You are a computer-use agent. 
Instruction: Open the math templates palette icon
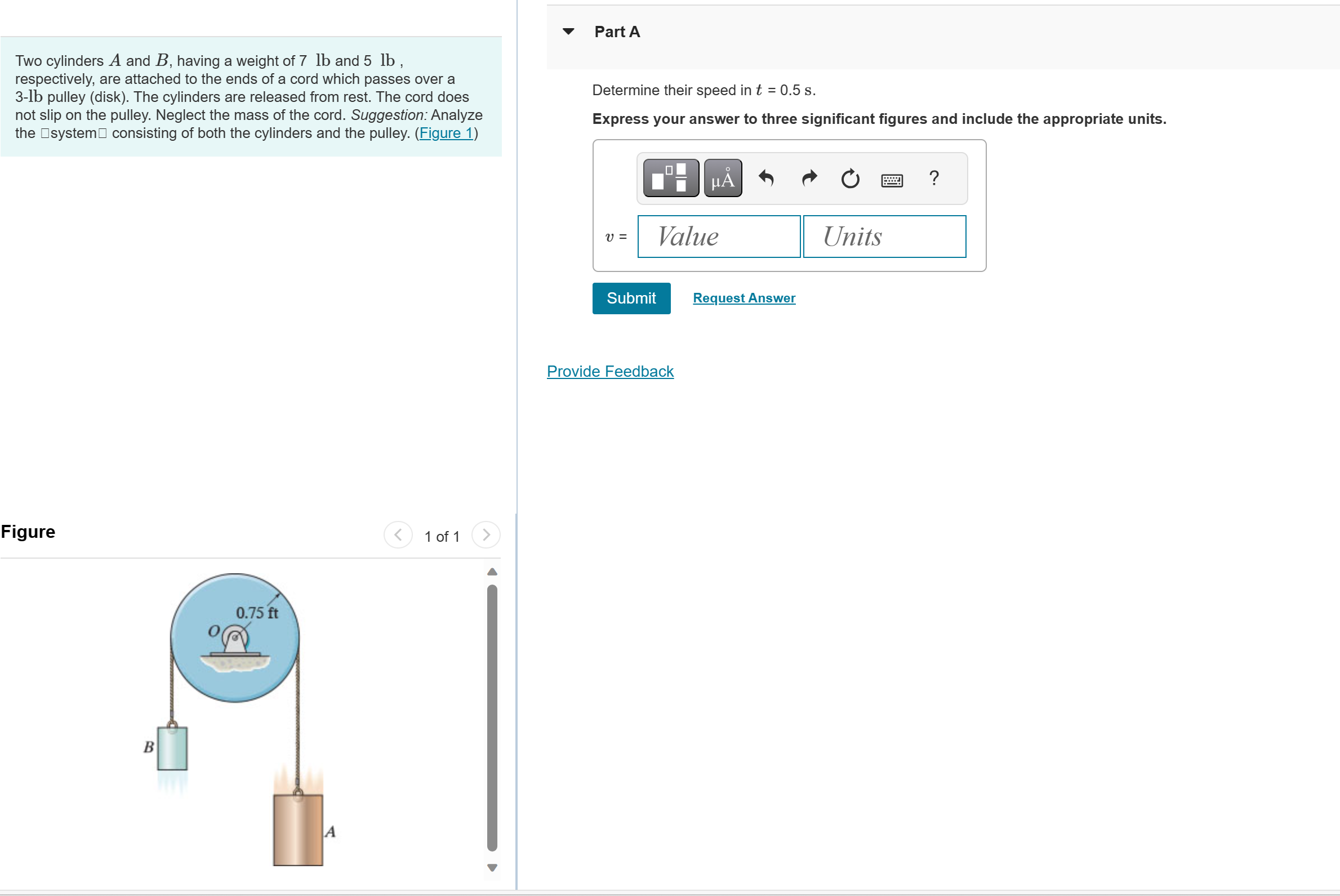tap(670, 179)
